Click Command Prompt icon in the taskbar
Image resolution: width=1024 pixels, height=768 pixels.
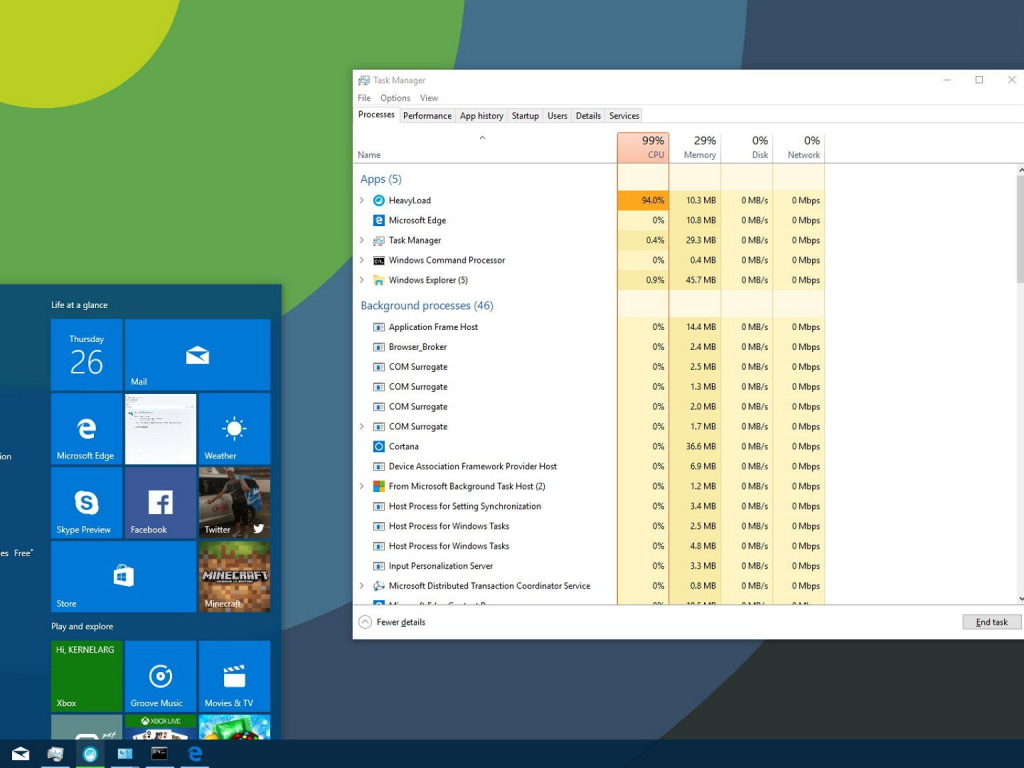click(159, 753)
